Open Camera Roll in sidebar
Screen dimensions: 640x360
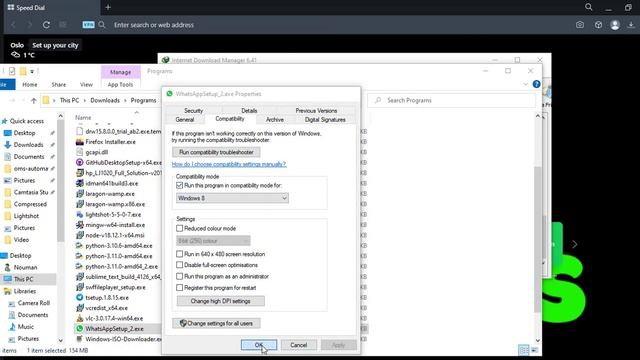[x=33, y=303]
